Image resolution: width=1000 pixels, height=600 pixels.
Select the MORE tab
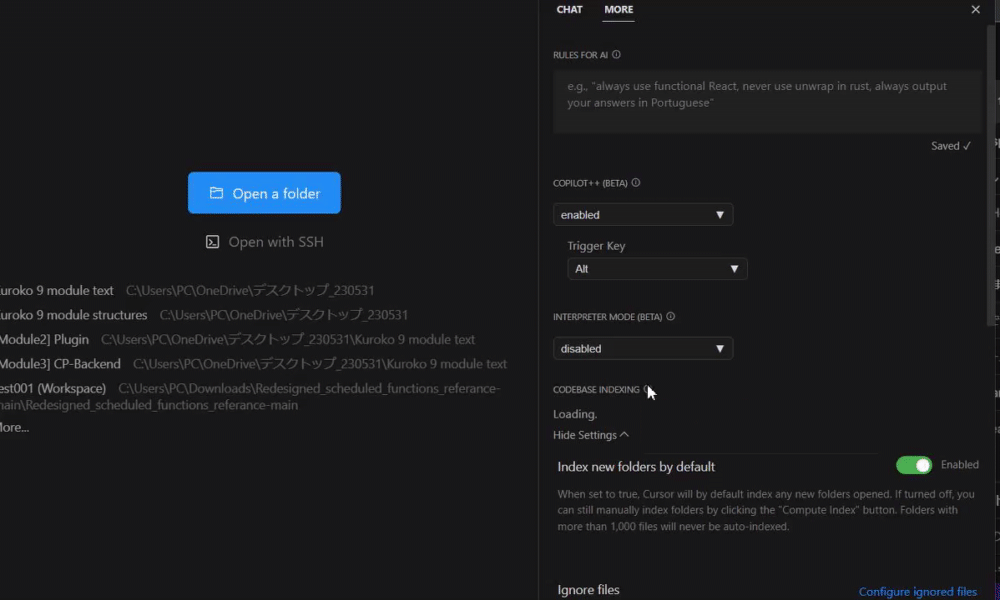(x=619, y=10)
